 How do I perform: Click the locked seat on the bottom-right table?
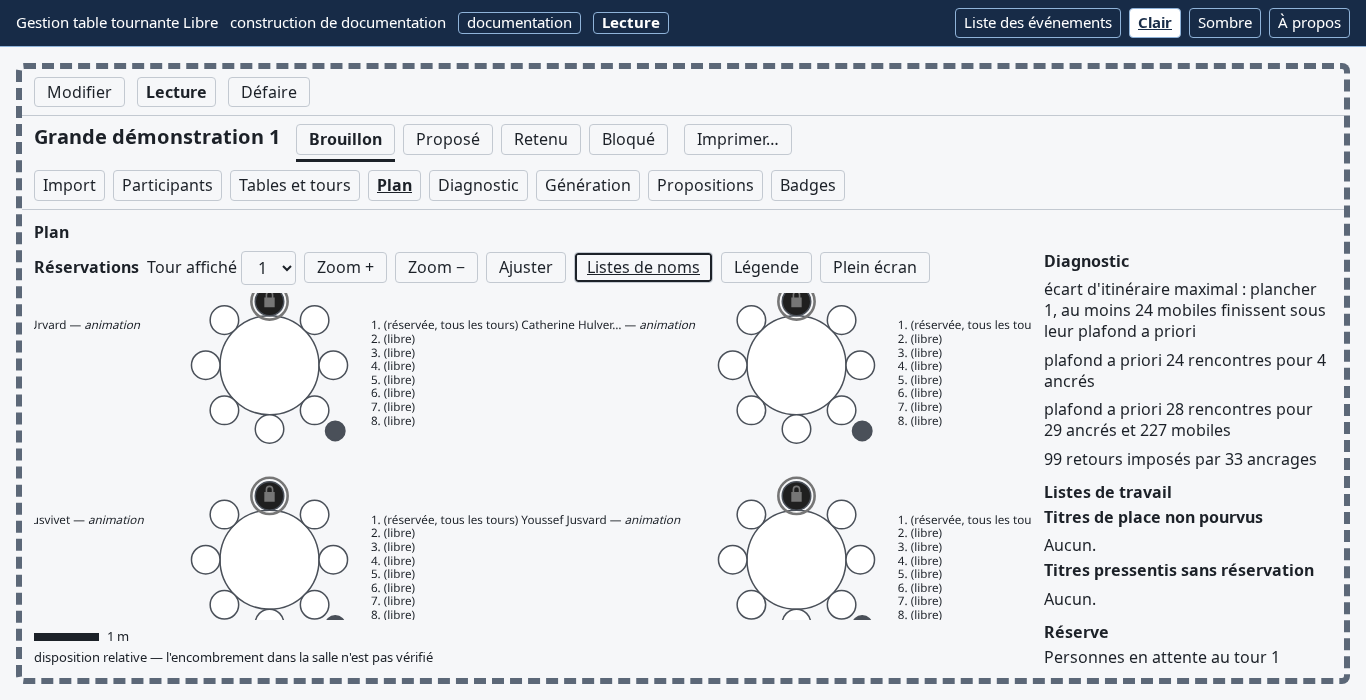796,495
